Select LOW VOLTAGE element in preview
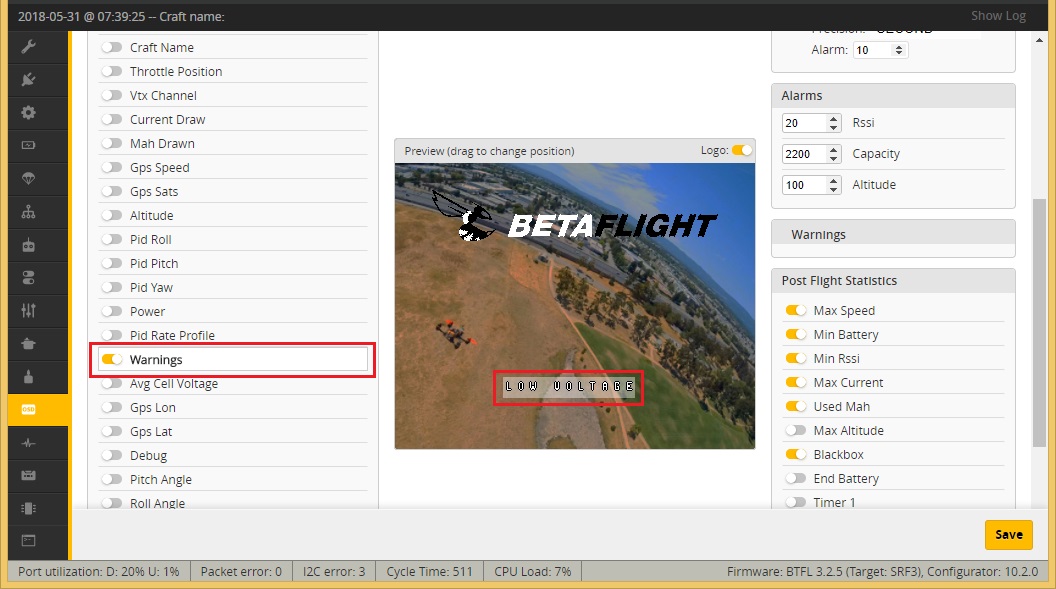 tap(569, 386)
